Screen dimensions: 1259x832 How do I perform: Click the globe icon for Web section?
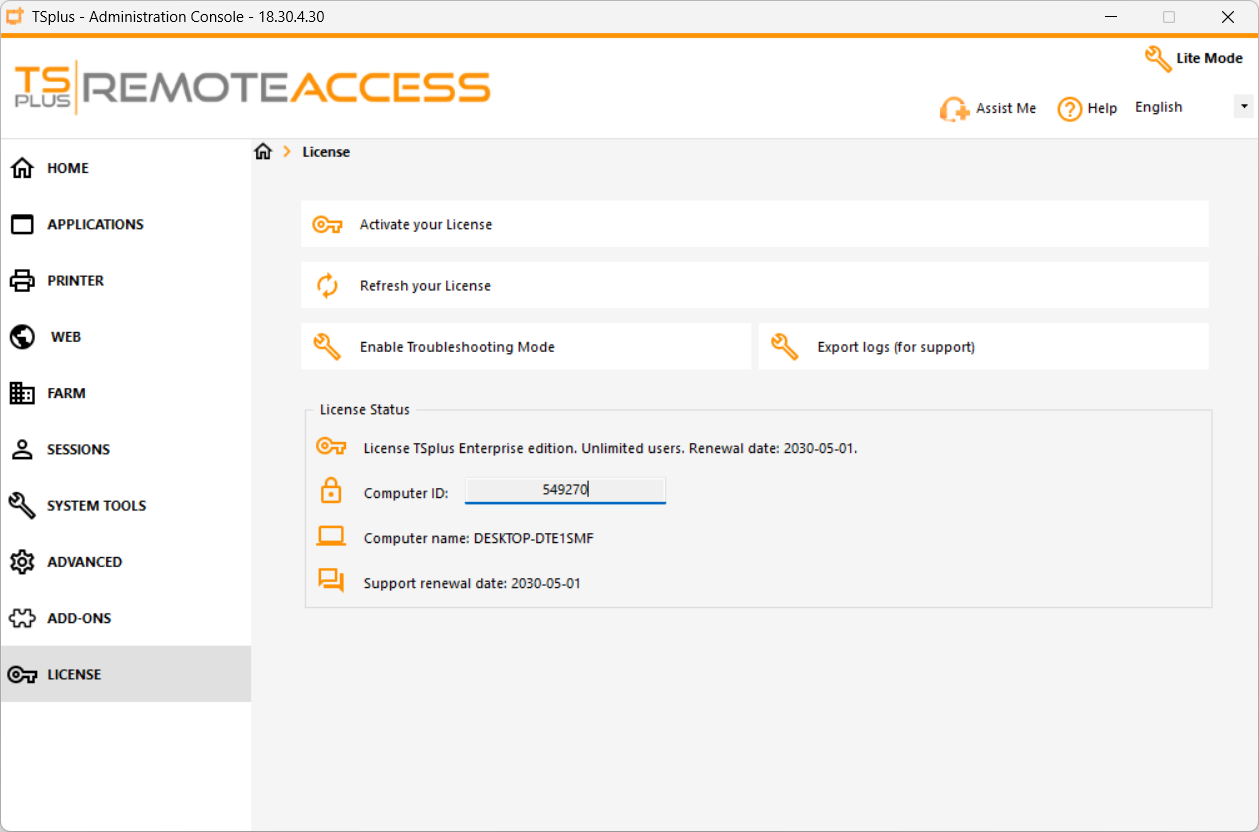(x=22, y=337)
